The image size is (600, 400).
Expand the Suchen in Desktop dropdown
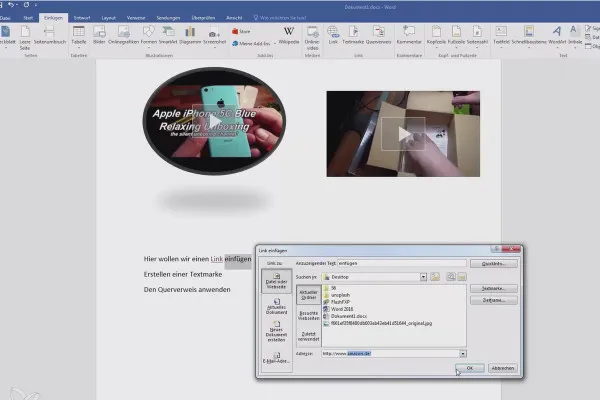(x=423, y=277)
